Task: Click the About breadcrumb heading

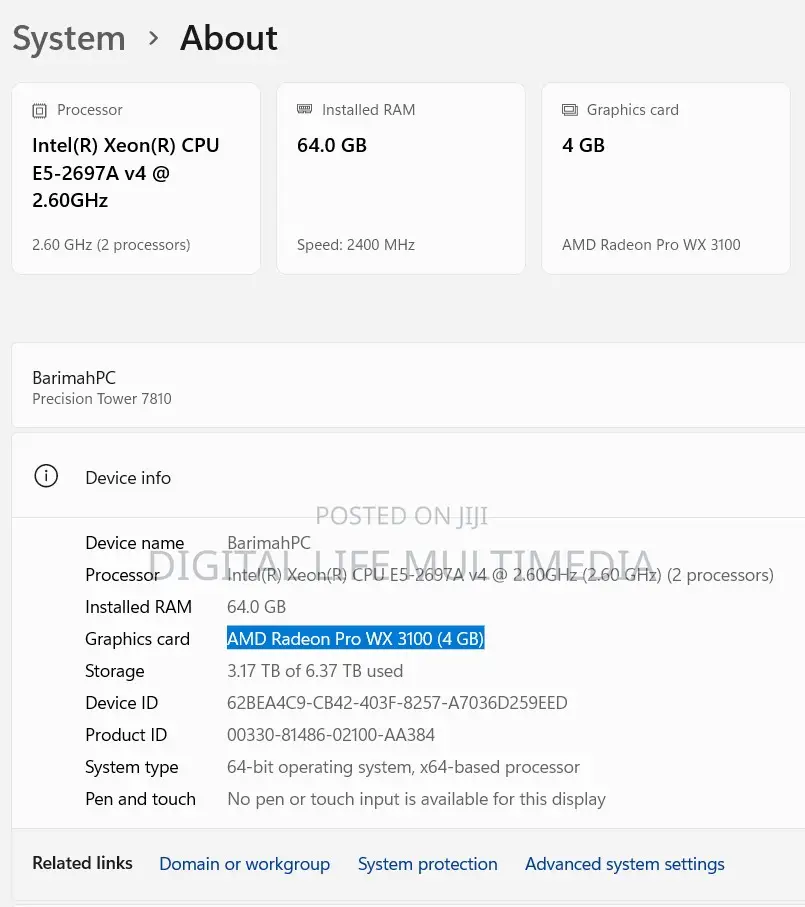Action: tap(229, 38)
